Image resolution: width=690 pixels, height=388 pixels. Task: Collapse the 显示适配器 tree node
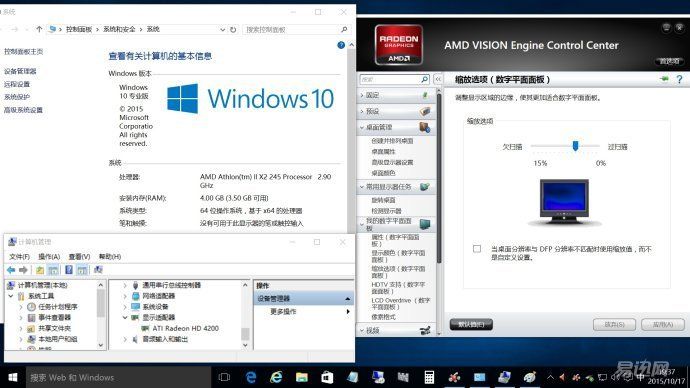point(125,317)
